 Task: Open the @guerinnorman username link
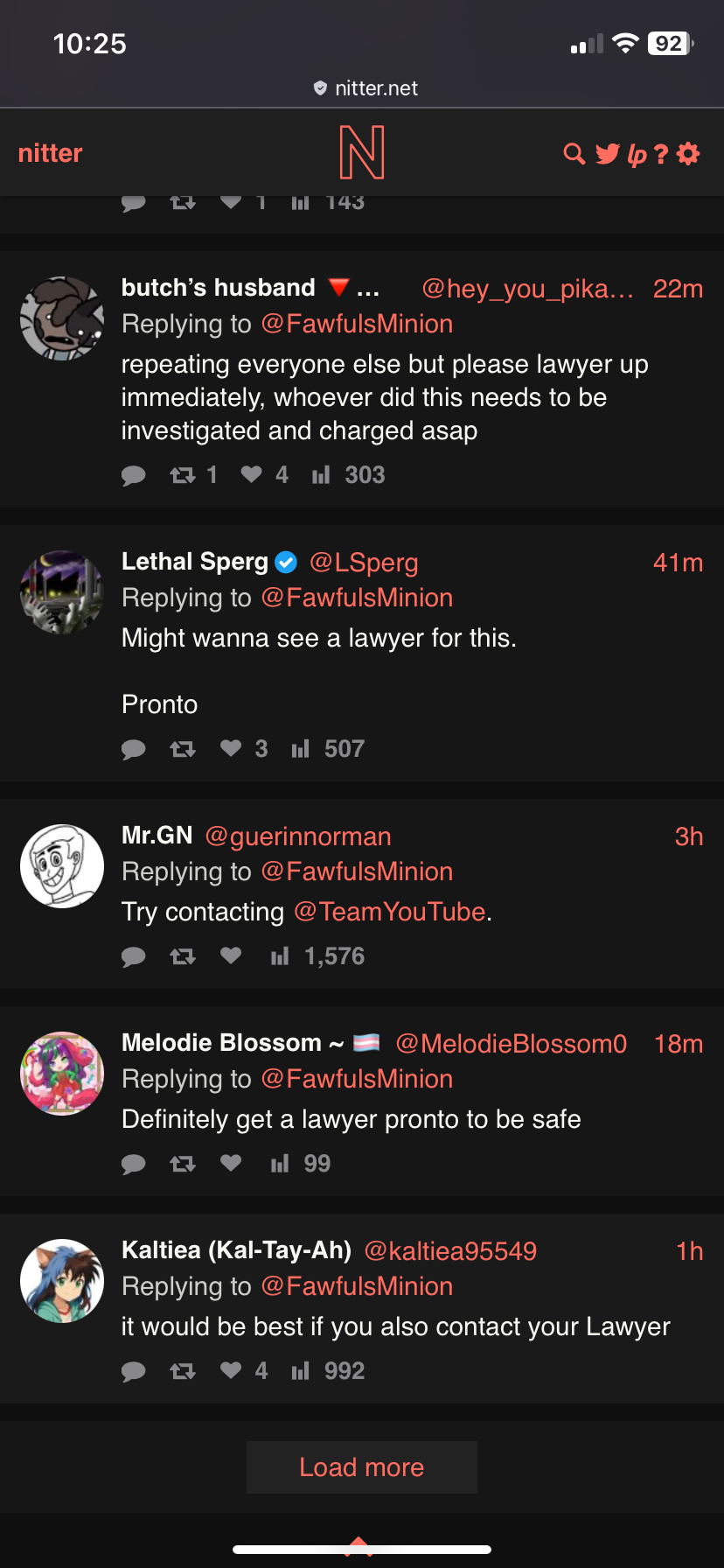point(298,836)
